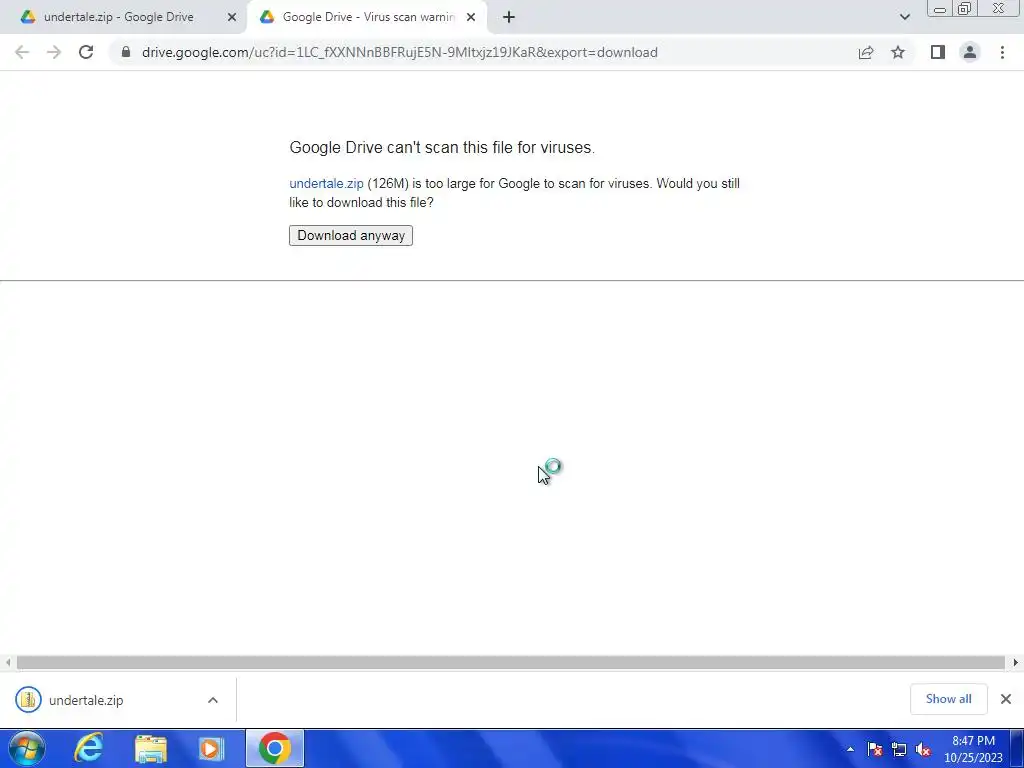1024x768 pixels.
Task: Close the Virus scan warning tab
Action: (471, 17)
